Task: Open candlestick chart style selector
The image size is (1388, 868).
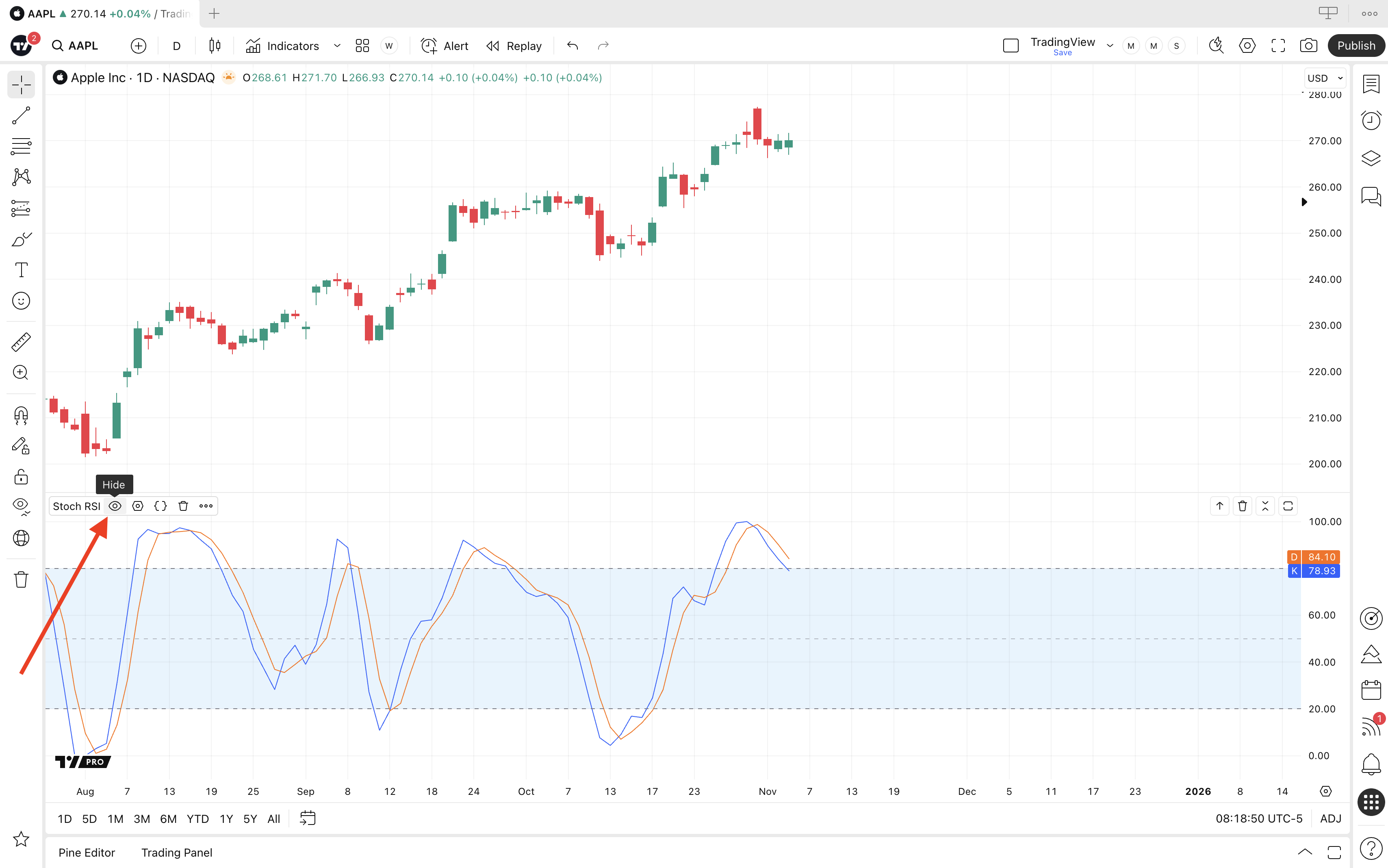Action: click(215, 46)
